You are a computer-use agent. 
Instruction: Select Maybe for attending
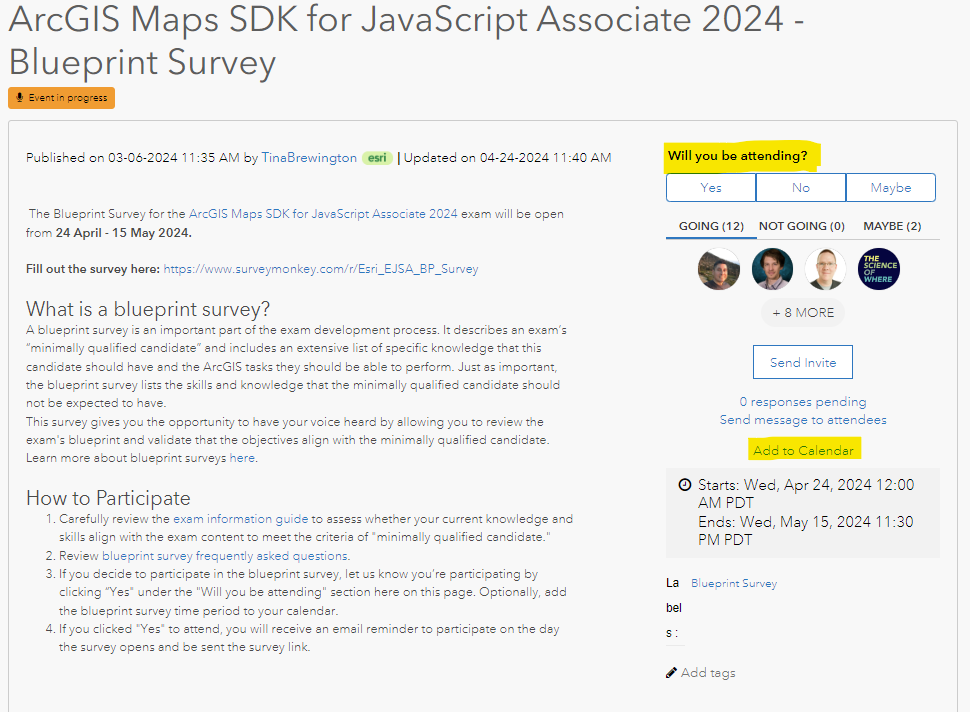point(890,188)
